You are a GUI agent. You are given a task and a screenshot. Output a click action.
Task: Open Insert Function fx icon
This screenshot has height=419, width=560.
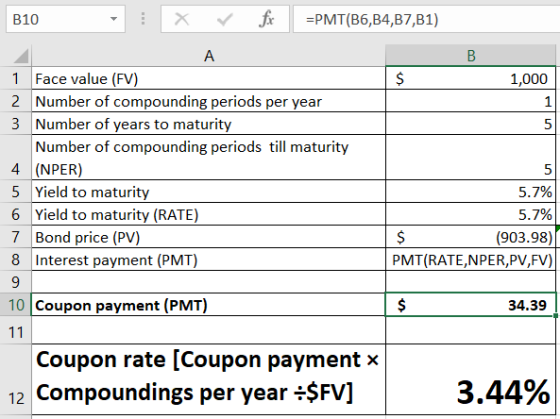tap(267, 19)
